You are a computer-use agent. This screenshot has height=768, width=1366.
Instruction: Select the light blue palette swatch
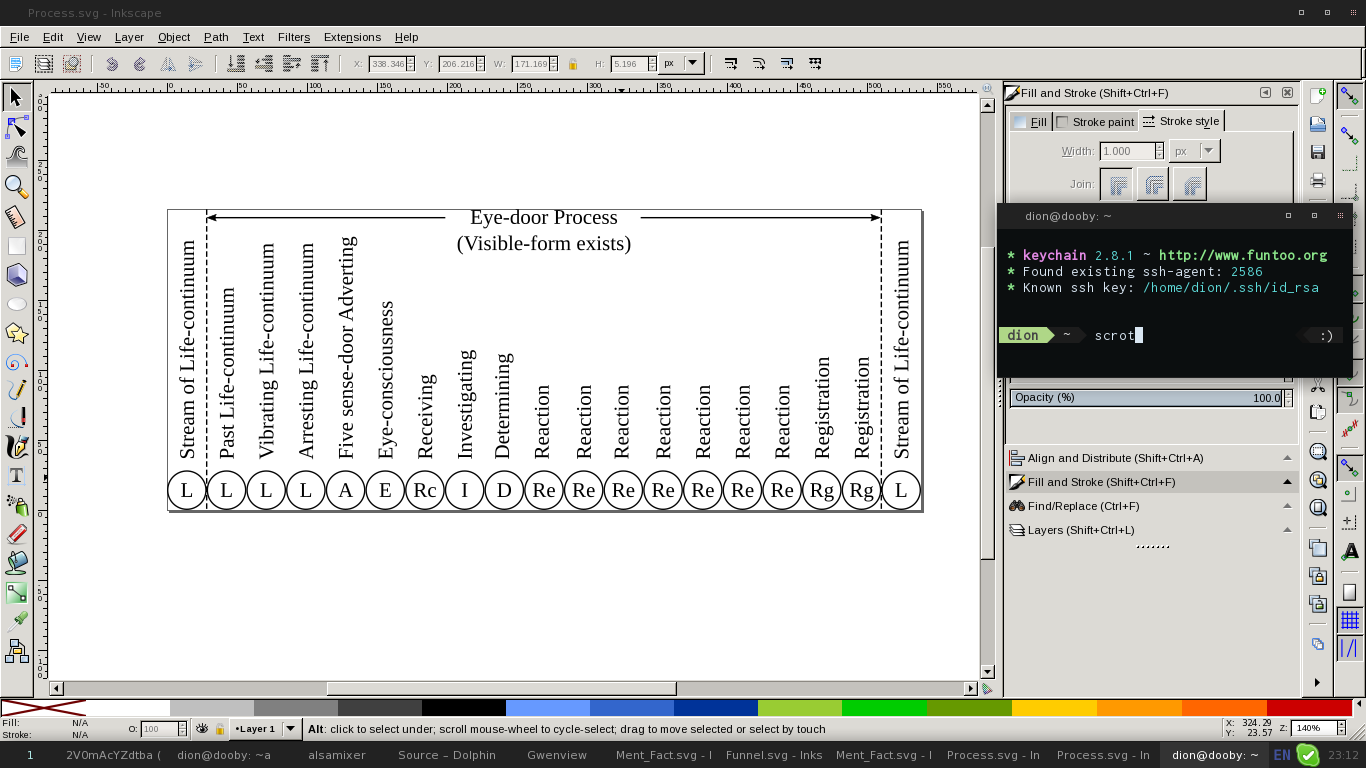point(548,708)
